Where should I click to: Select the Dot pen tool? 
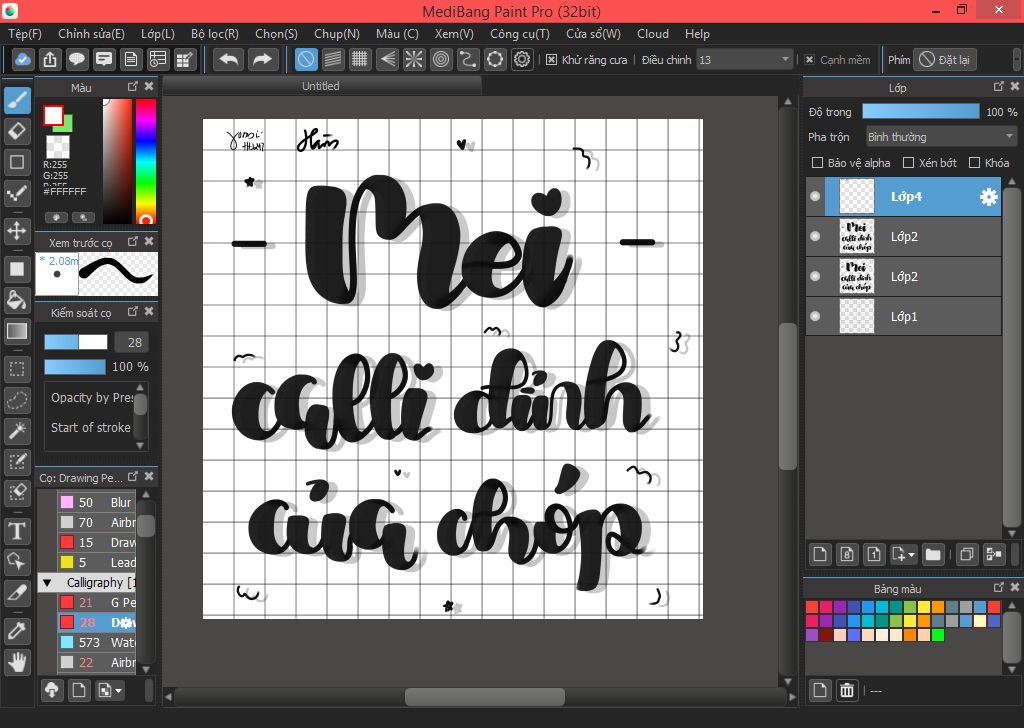click(x=18, y=193)
